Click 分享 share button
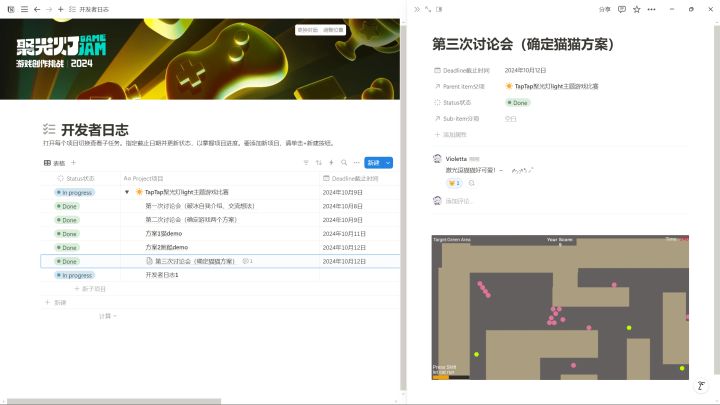 [605, 9]
